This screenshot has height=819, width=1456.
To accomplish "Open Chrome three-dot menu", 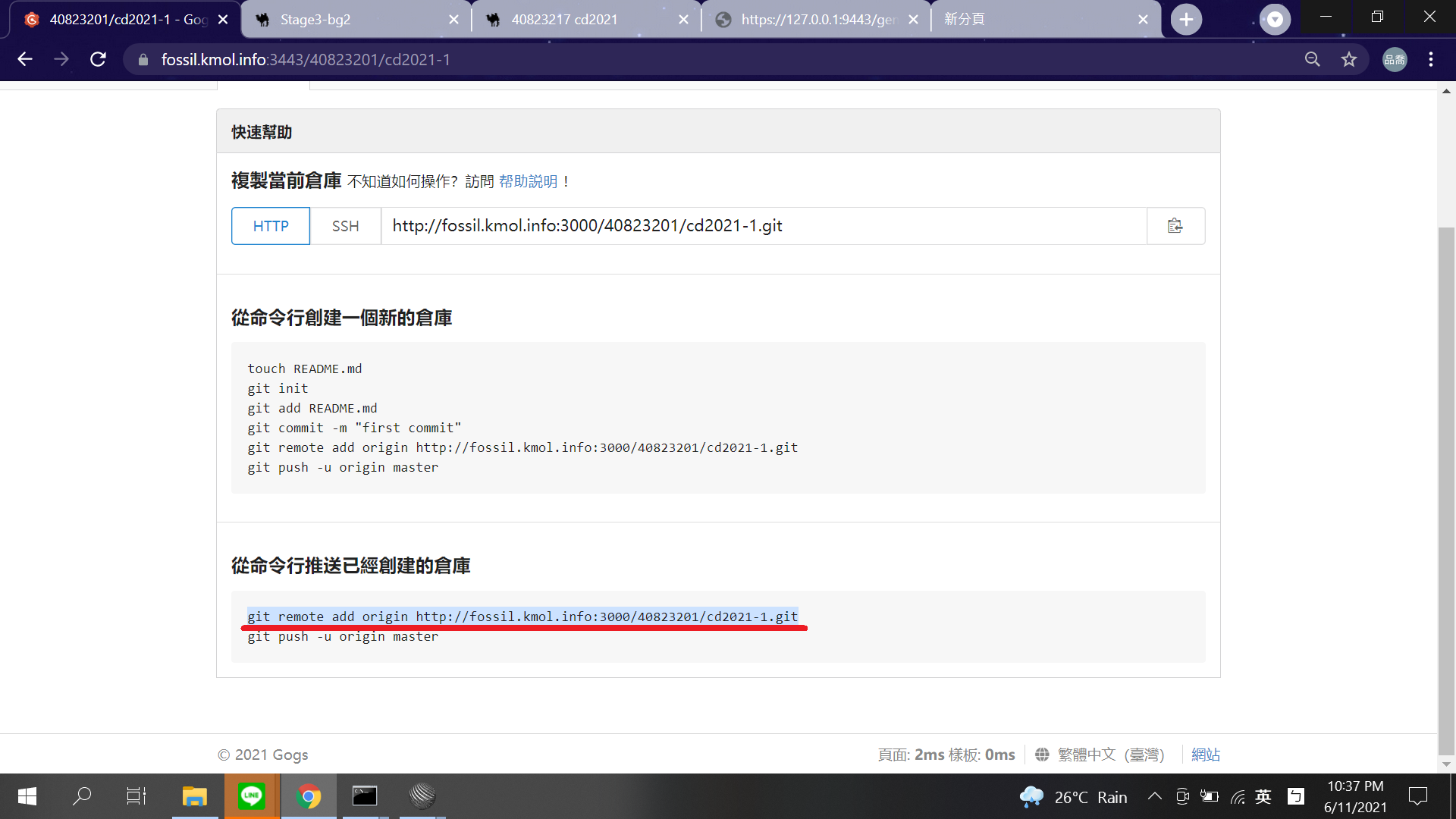I will [x=1431, y=59].
